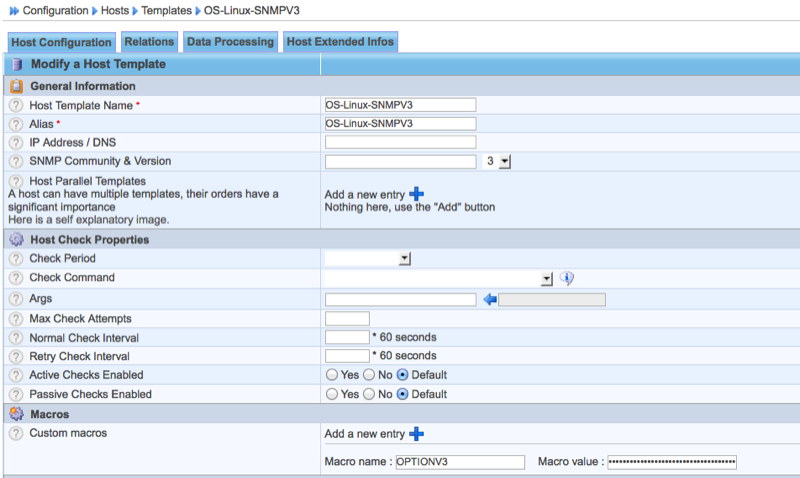Select Default for Active Checks Enabled
800x478 pixels.
[x=403, y=374]
